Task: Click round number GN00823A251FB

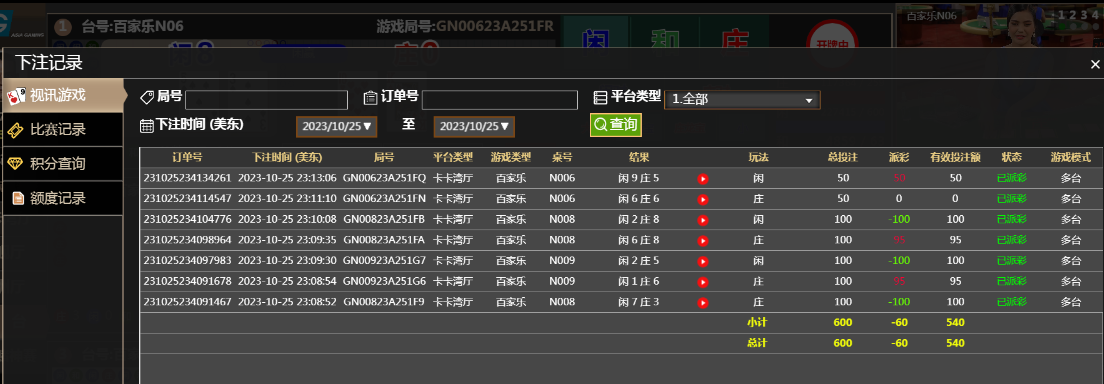Action: tap(384, 219)
